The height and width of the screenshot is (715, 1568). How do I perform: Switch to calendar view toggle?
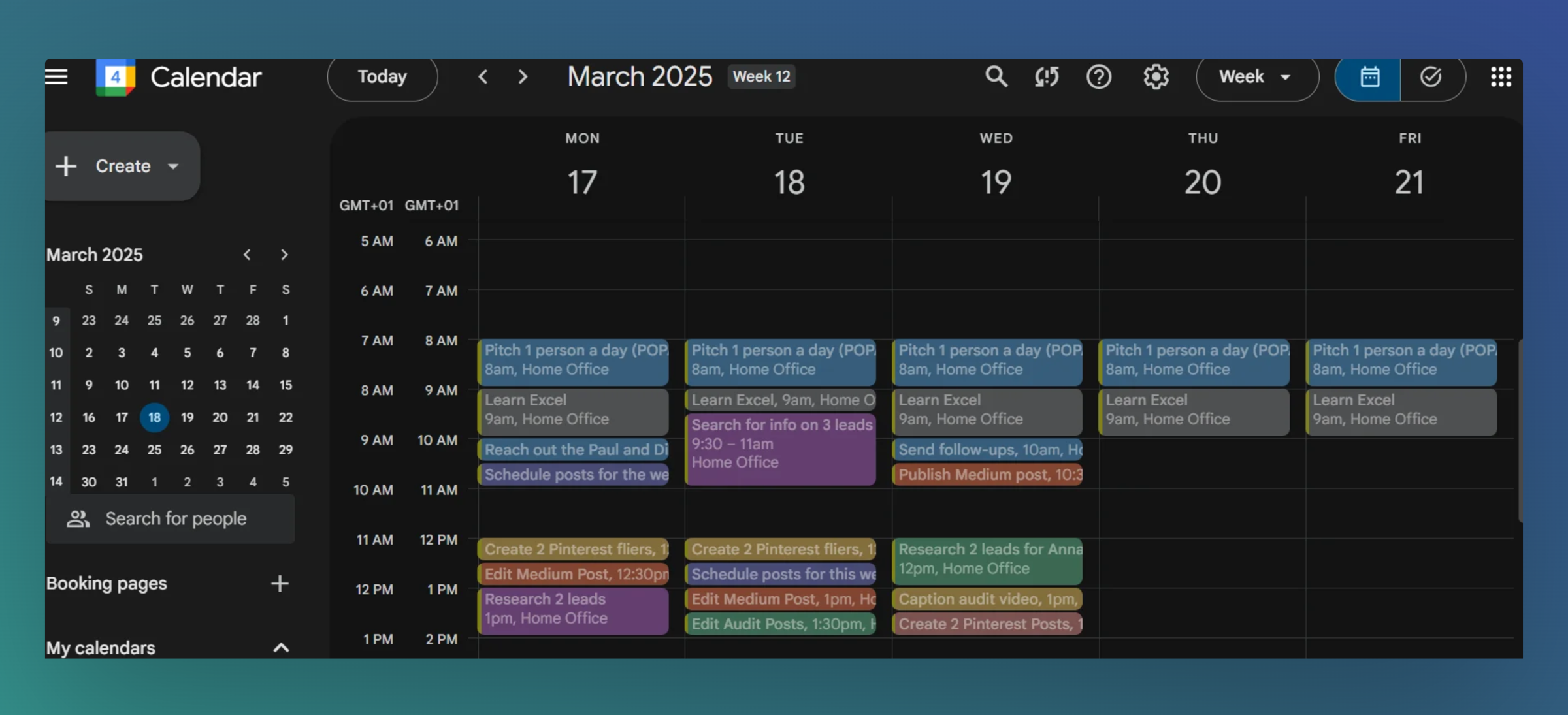pyautogui.click(x=1368, y=77)
